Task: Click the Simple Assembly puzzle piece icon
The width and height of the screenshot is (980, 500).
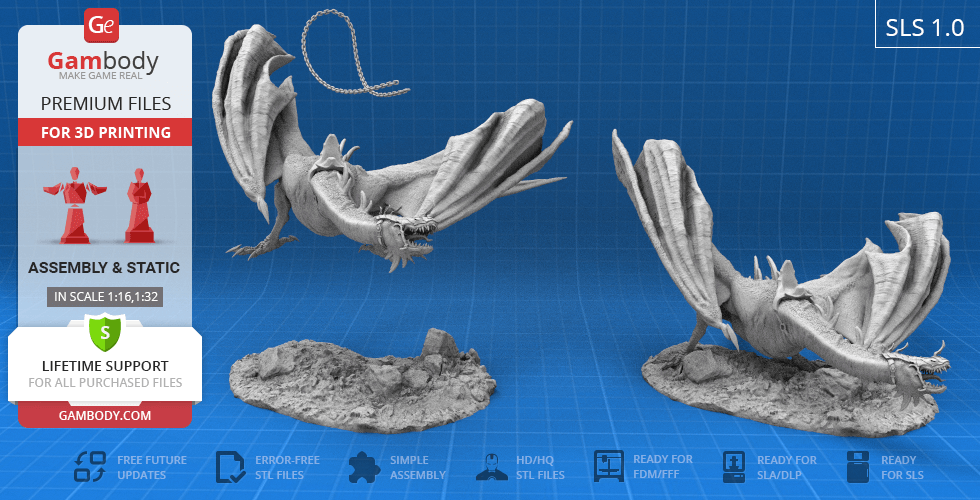Action: 364,467
